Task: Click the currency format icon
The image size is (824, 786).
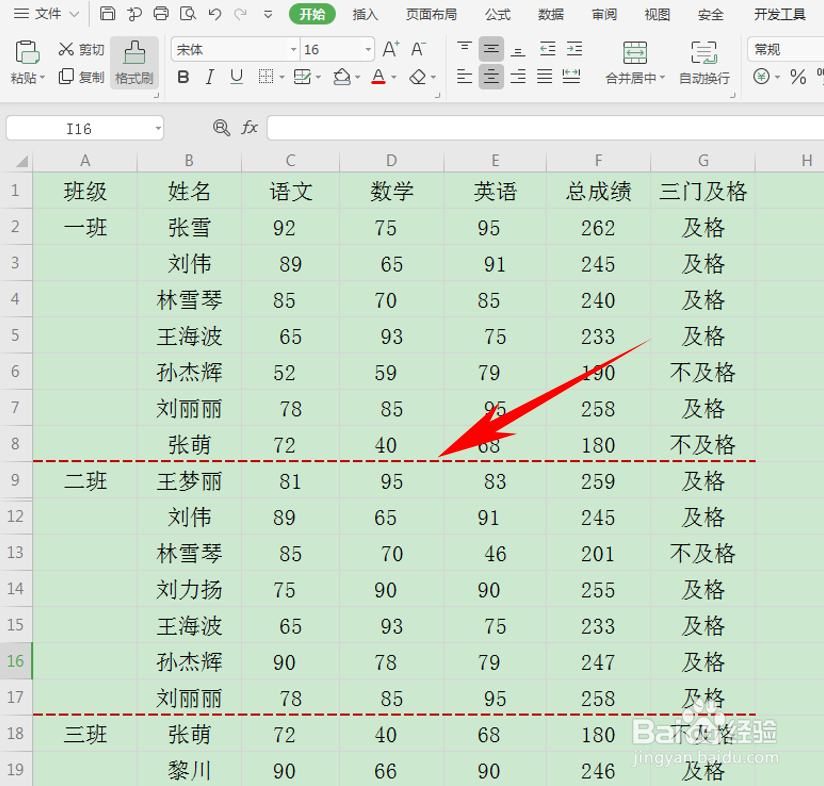Action: pyautogui.click(x=761, y=77)
